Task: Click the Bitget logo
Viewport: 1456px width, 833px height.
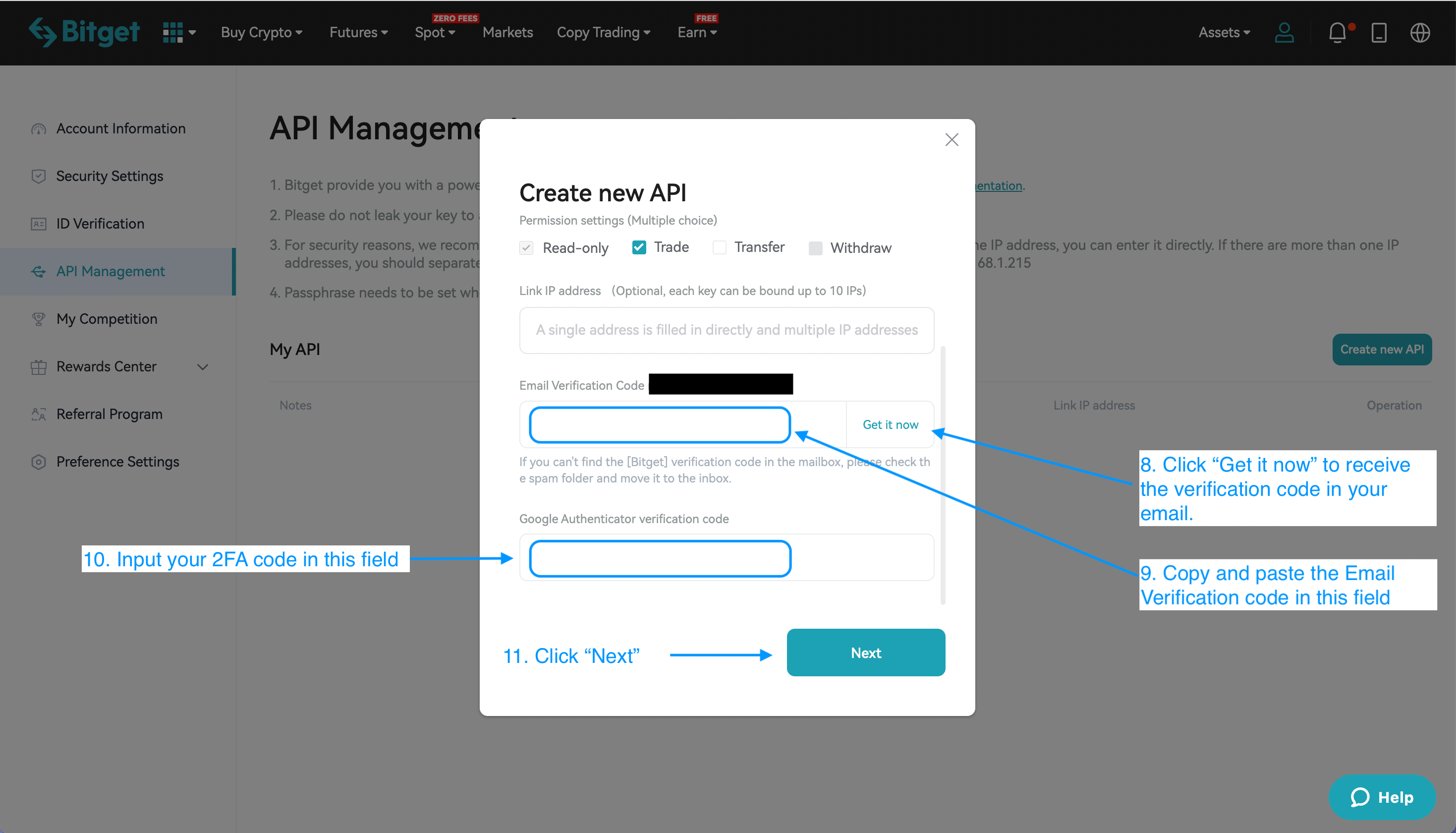Action: pyautogui.click(x=84, y=32)
